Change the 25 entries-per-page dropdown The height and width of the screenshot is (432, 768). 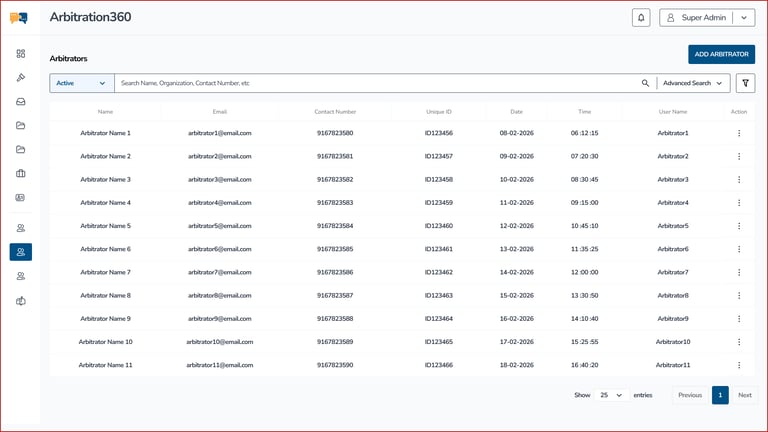point(611,395)
